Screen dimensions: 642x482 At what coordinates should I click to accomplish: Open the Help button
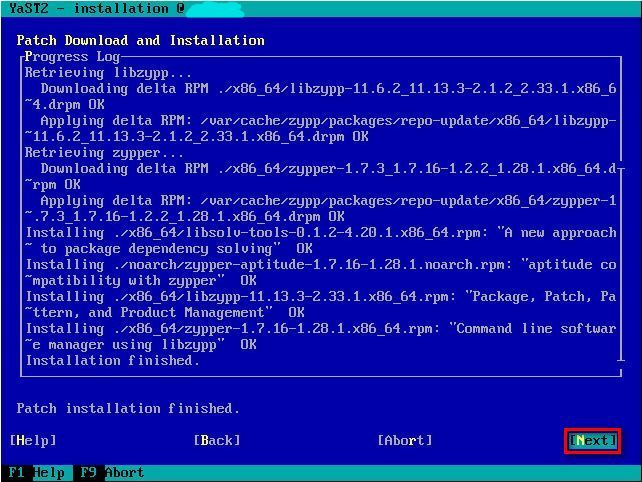[33, 441]
